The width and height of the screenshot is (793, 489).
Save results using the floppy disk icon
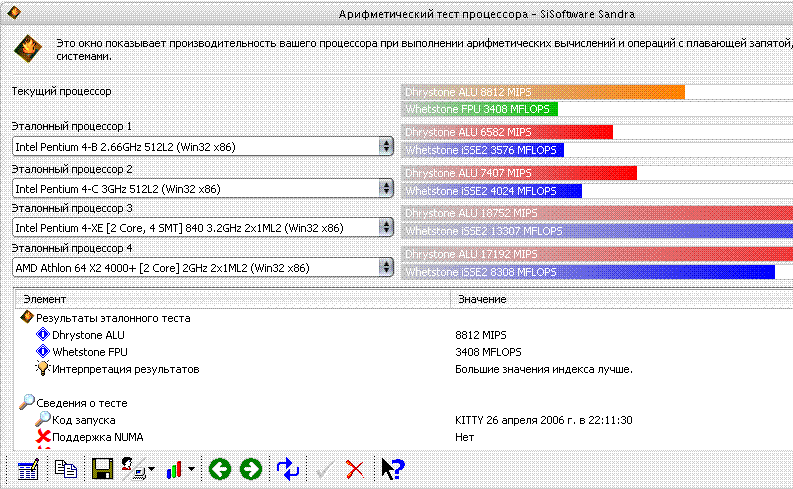pyautogui.click(x=103, y=469)
